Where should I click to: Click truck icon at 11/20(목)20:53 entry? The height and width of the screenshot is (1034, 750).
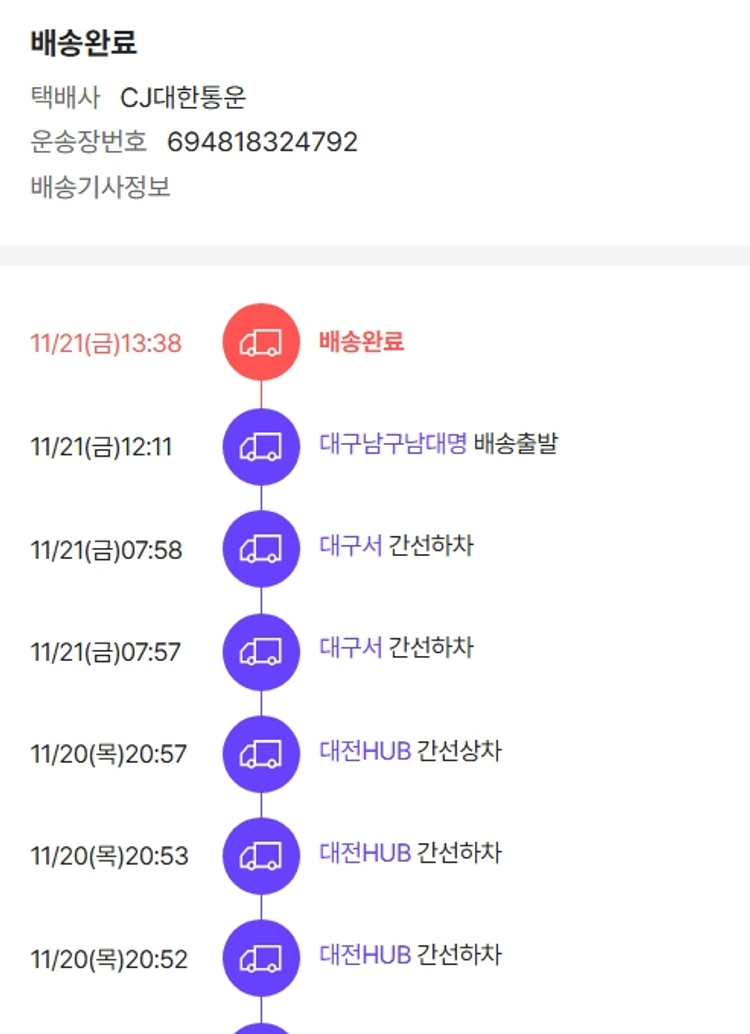[261, 856]
